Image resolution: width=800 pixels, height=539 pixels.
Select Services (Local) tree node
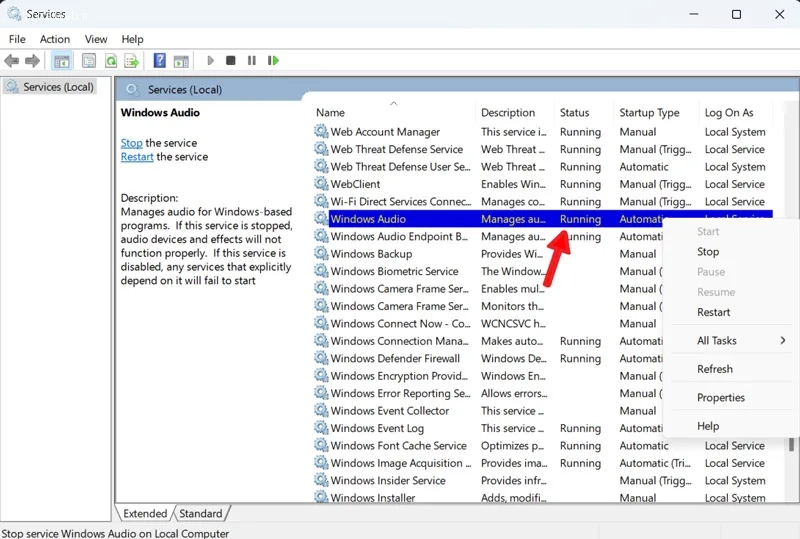click(50, 87)
